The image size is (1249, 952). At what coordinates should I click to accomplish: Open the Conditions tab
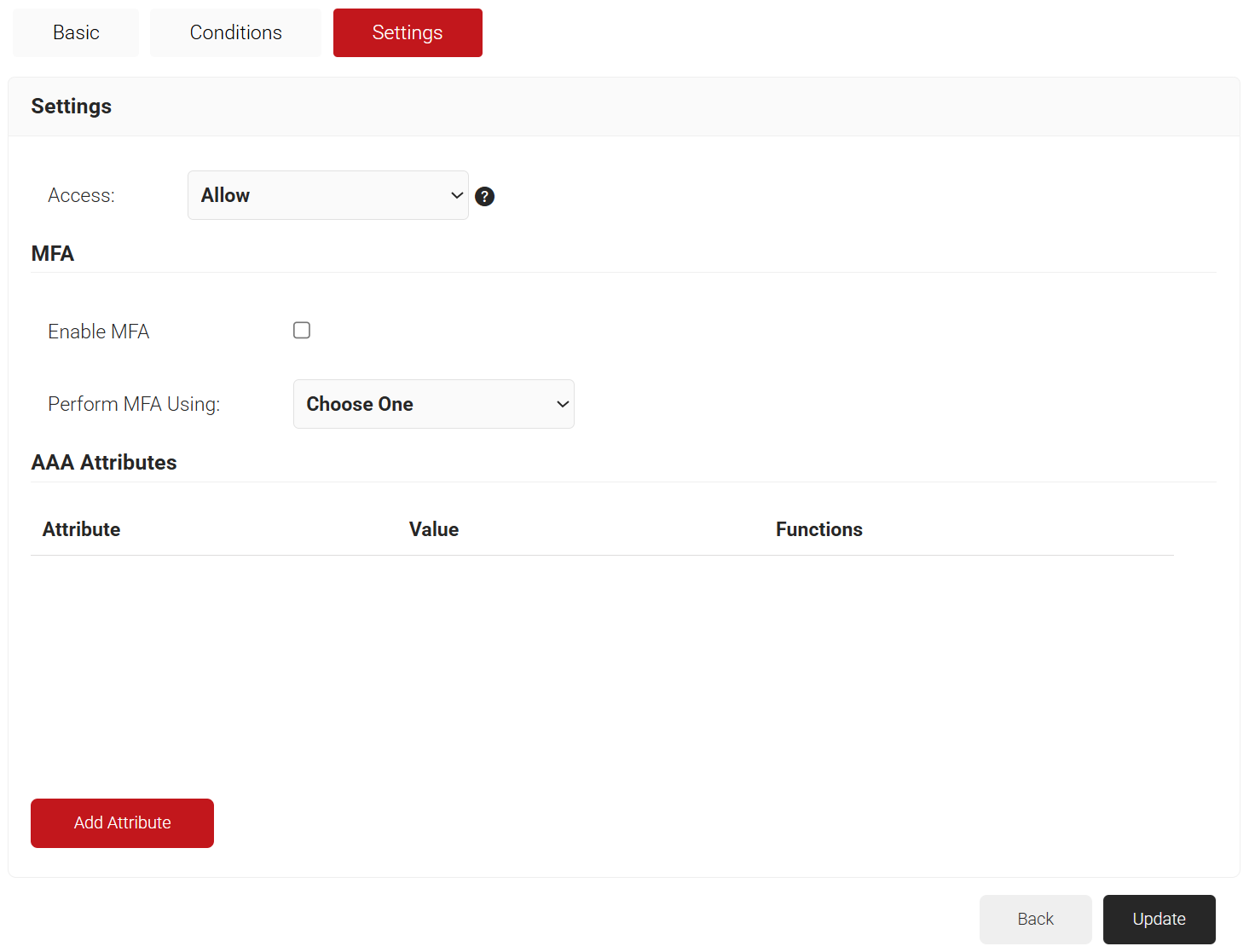click(235, 32)
